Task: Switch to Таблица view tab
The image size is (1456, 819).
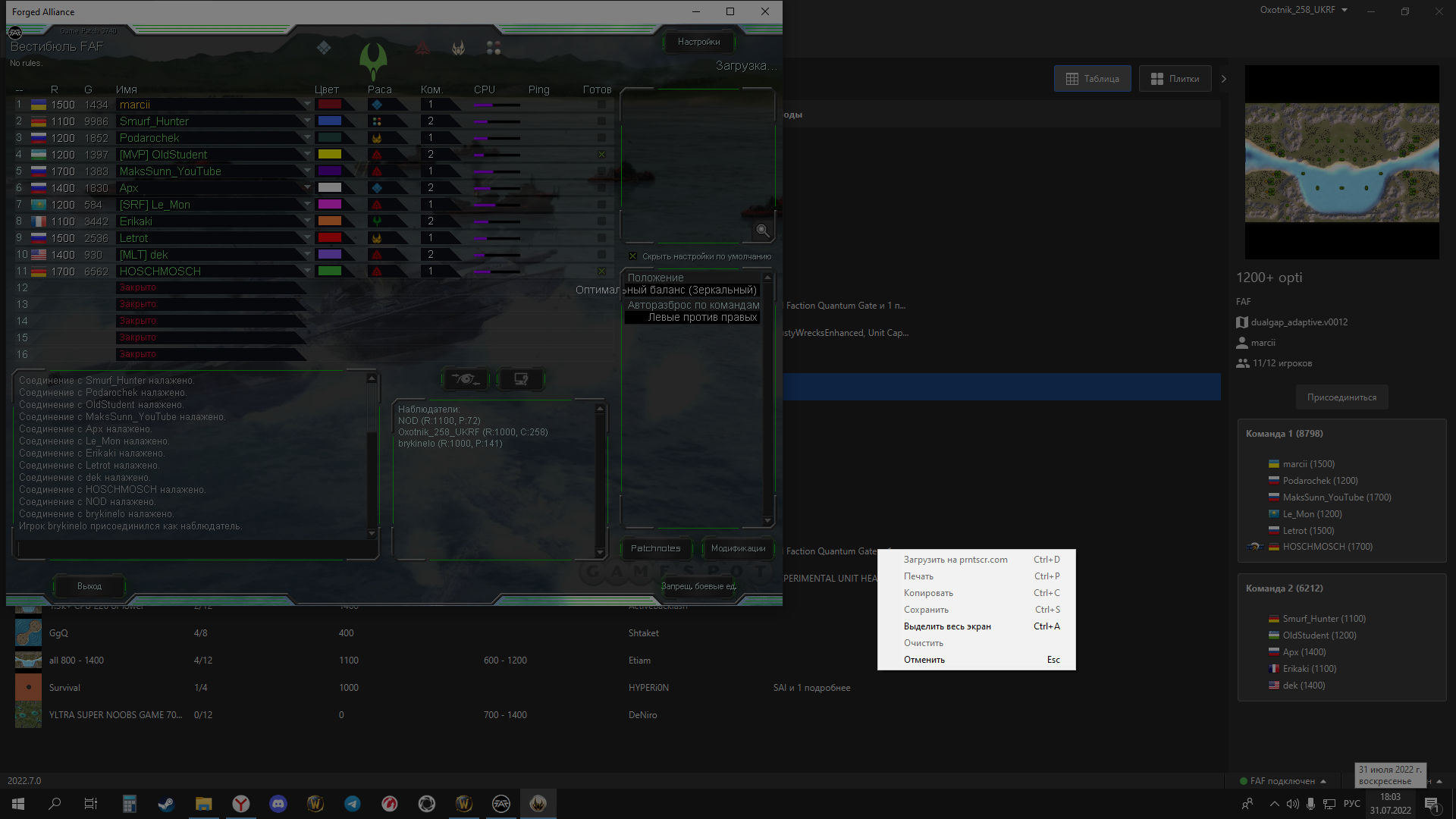Action: click(x=1092, y=79)
